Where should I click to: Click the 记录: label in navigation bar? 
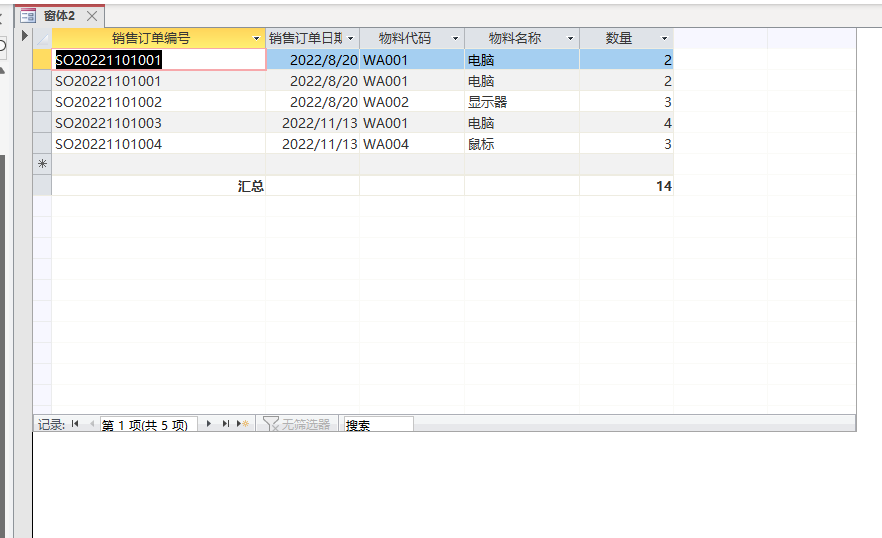[51, 425]
